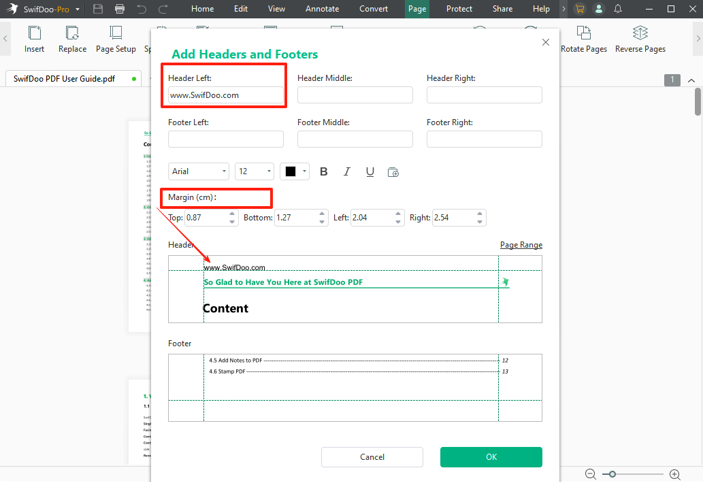Click the Reverse Pages tool
The image size is (703, 482).
640,39
